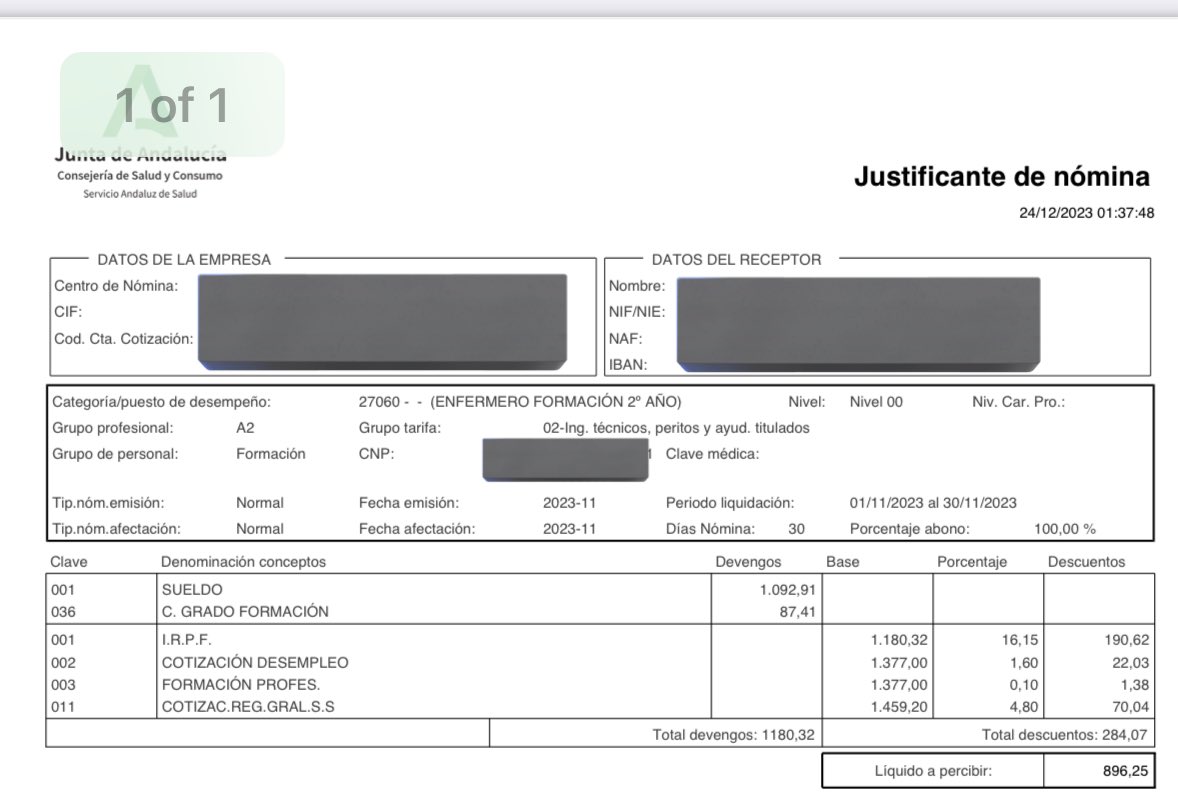Click "Total descuentos: 284,07"
This screenshot has height=798, width=1178.
tap(1064, 735)
